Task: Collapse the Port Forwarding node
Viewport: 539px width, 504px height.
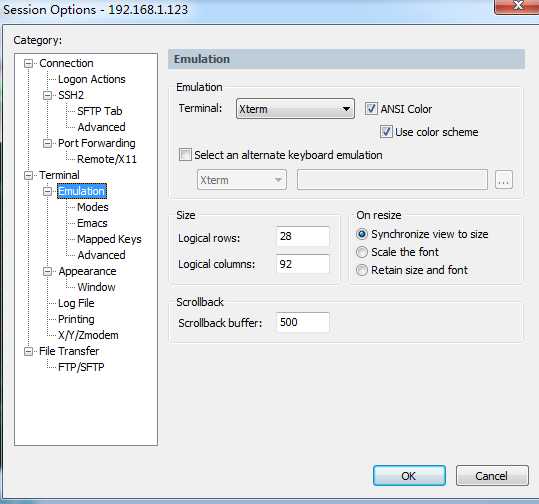Action: click(47, 143)
